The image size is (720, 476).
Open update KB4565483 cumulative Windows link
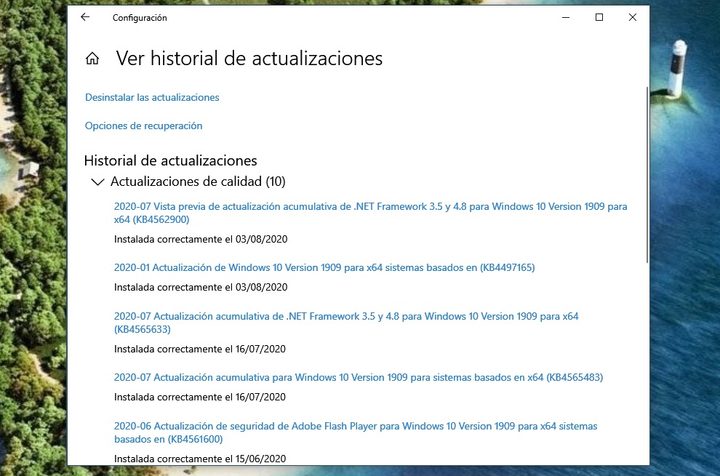[x=358, y=377]
